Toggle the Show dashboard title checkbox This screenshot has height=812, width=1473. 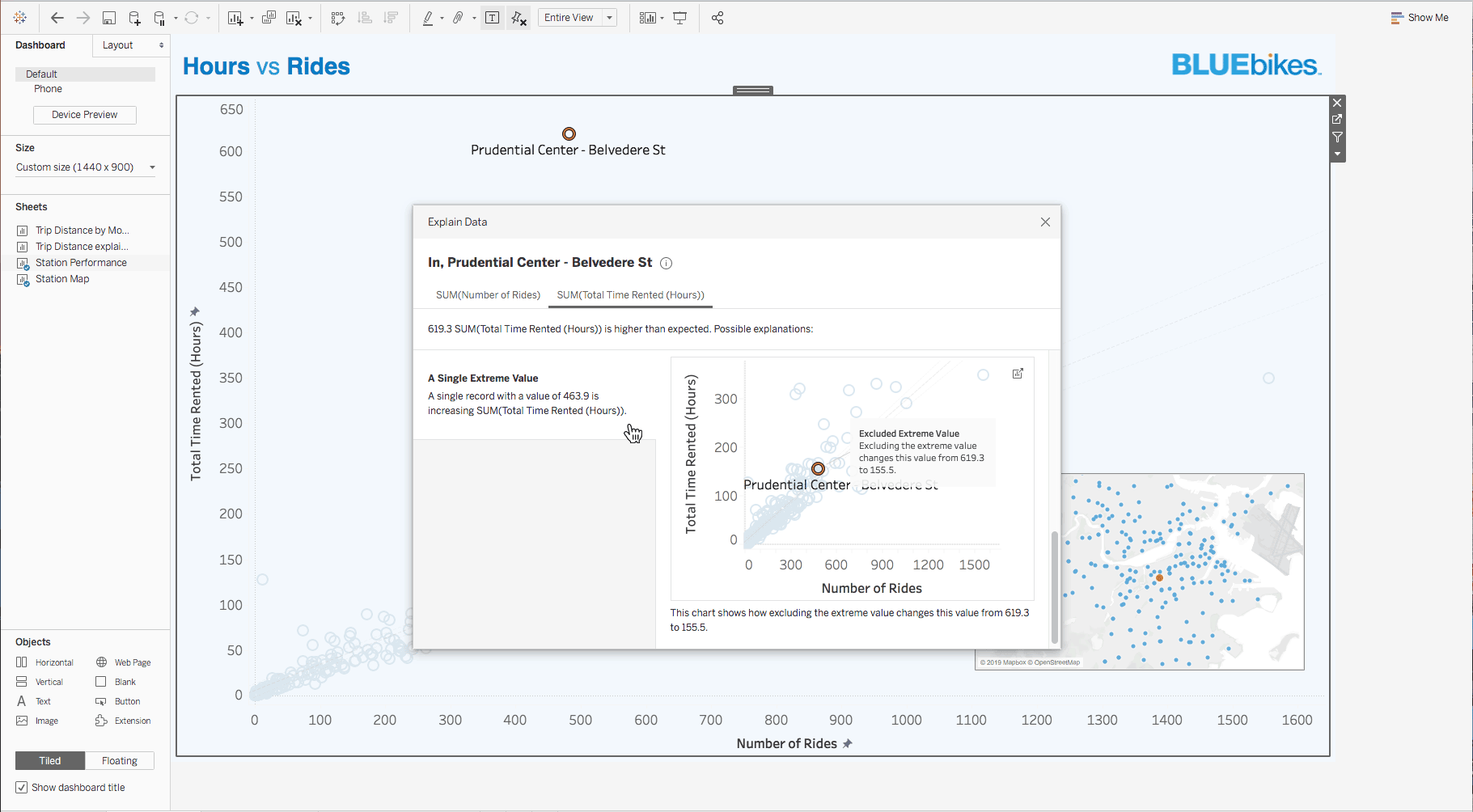pos(21,787)
